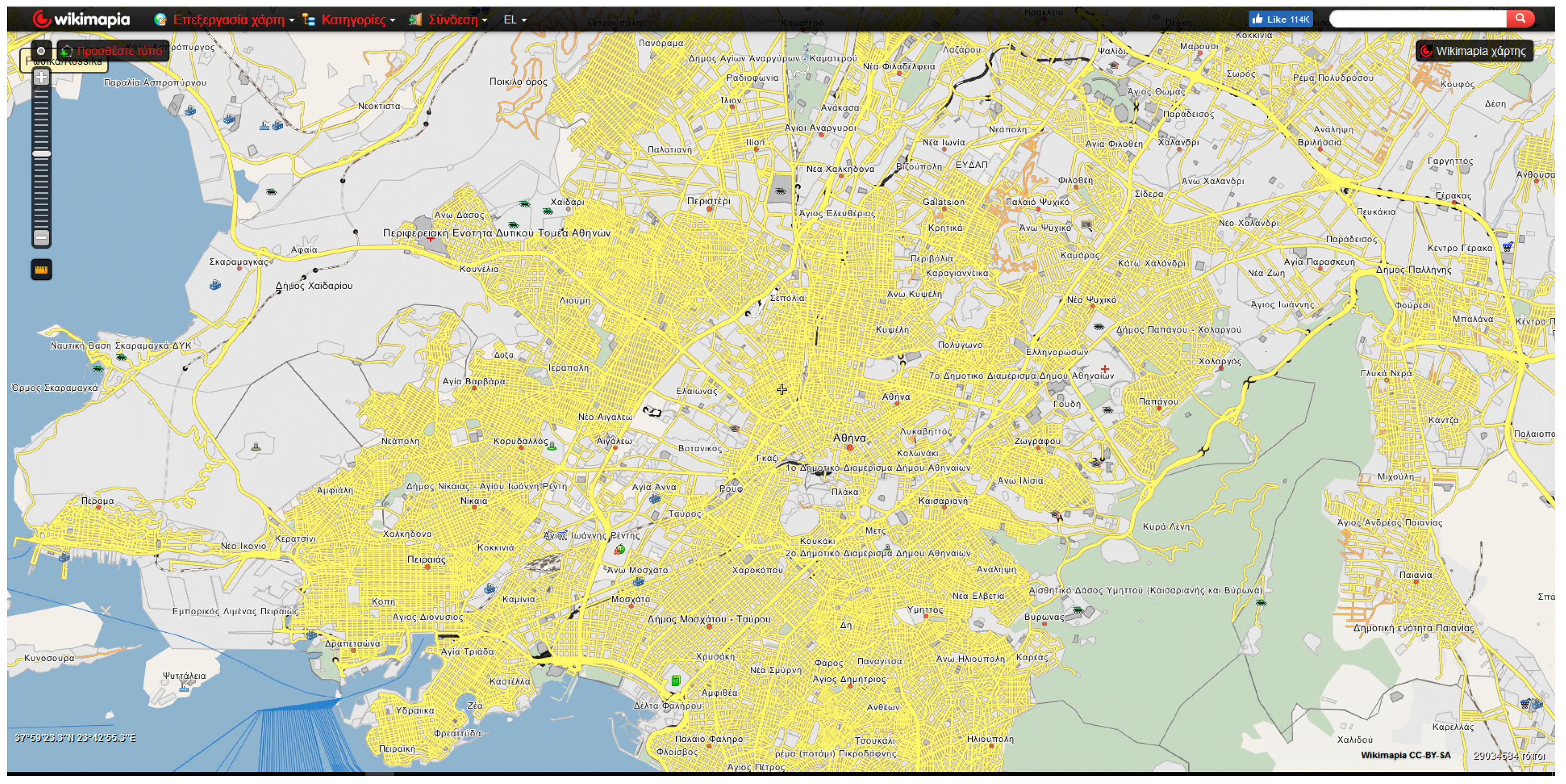Click the red-green icon below Άγιος Ιωάννης Ρέντης
The image size is (1566, 784).
[x=619, y=550]
